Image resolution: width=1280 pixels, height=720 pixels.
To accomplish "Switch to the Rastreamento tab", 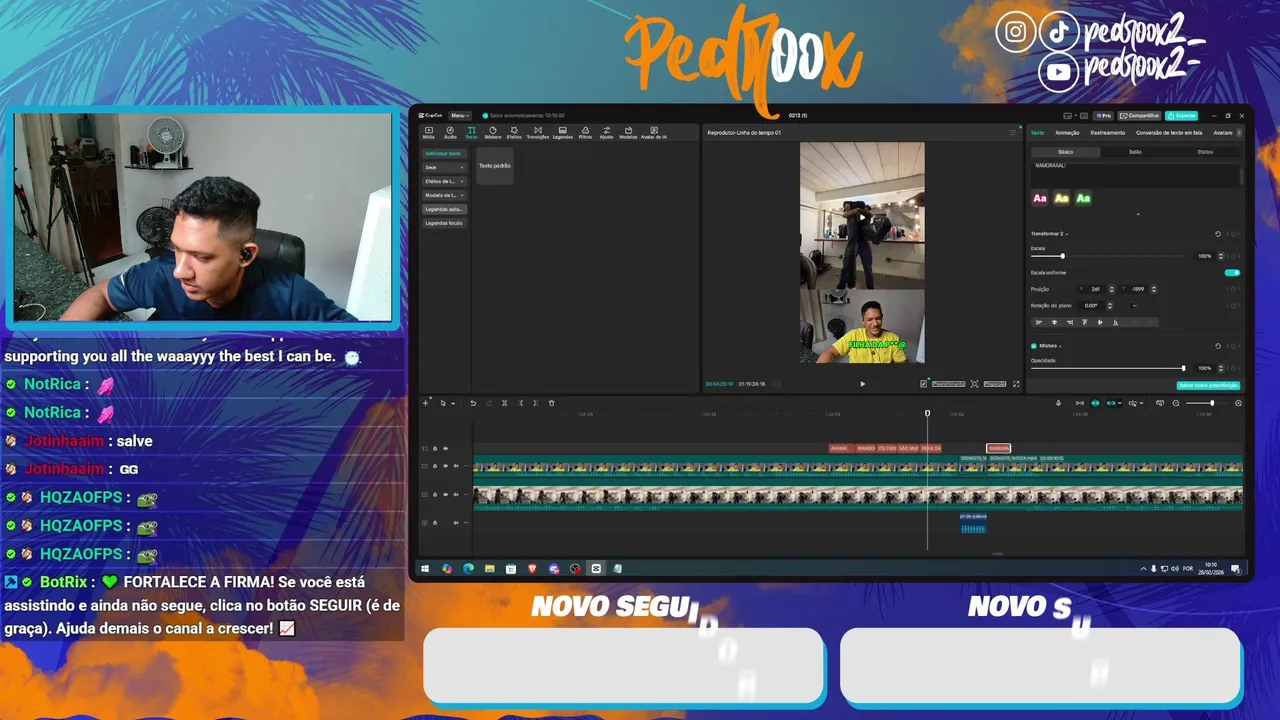I will pyautogui.click(x=1108, y=133).
